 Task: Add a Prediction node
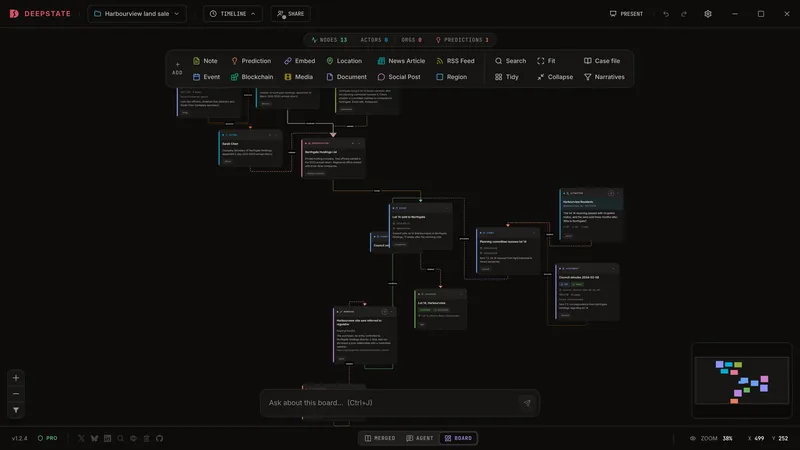pos(251,61)
